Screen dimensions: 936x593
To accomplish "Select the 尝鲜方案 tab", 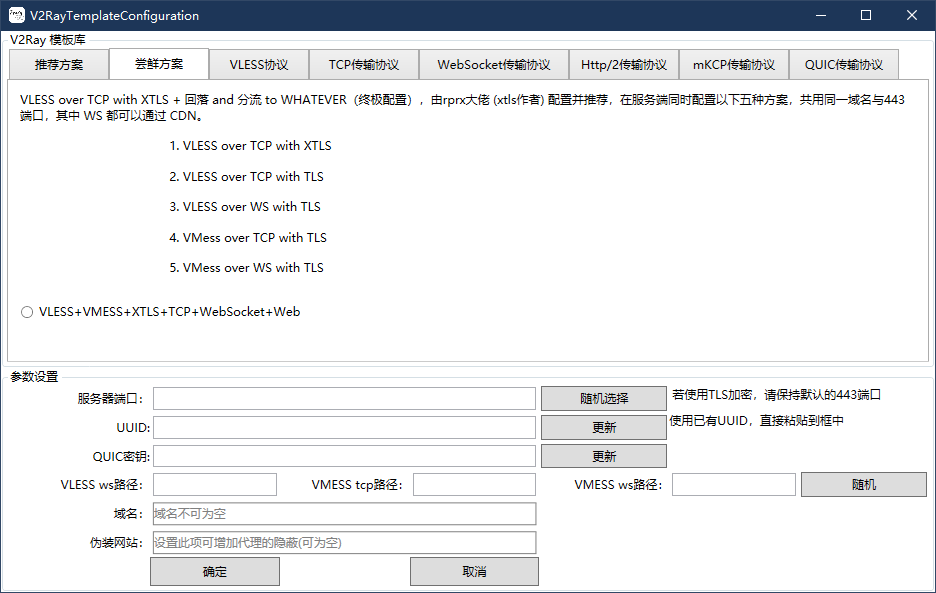I will click(159, 64).
